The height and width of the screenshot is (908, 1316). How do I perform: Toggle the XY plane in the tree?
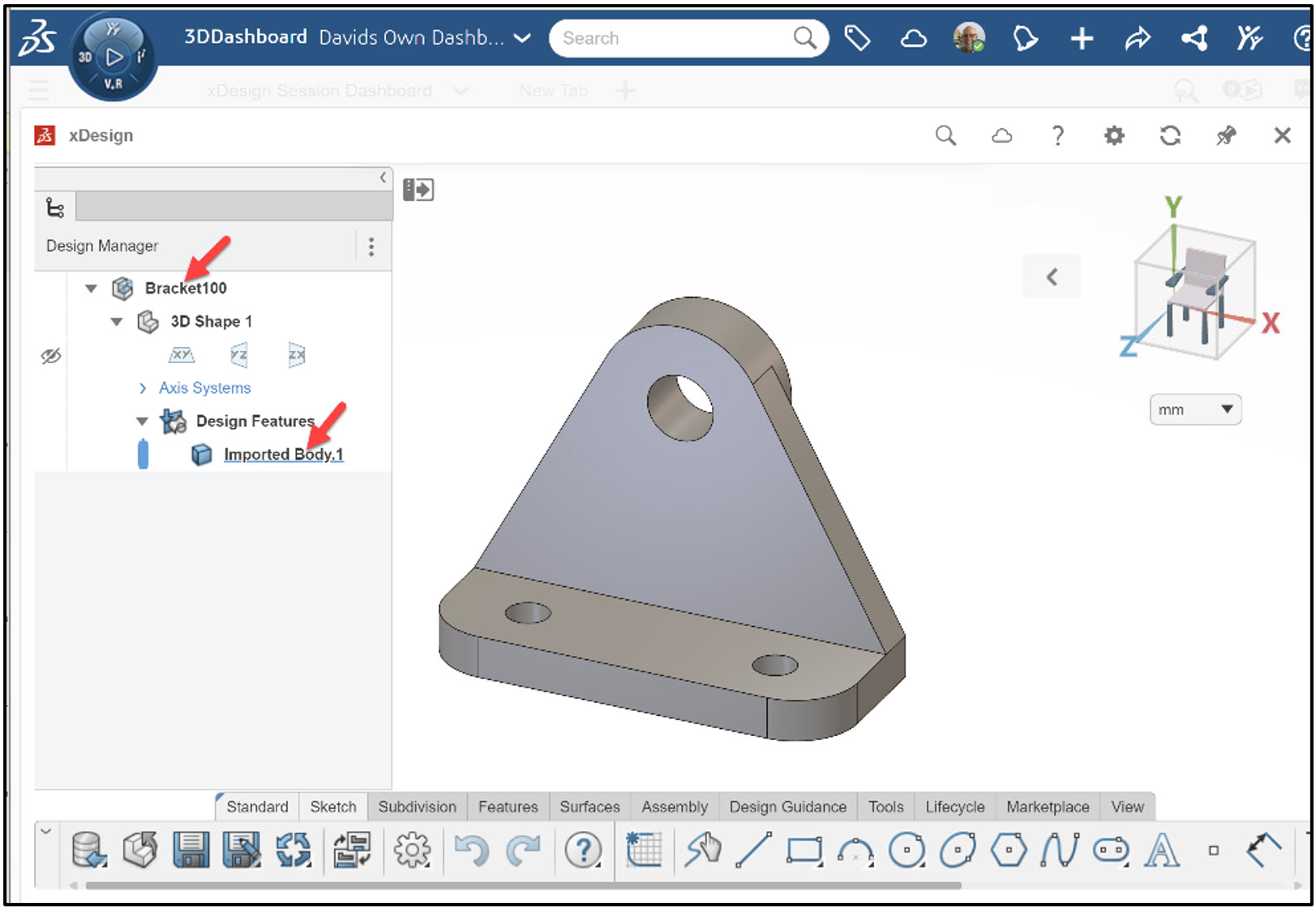(x=182, y=354)
